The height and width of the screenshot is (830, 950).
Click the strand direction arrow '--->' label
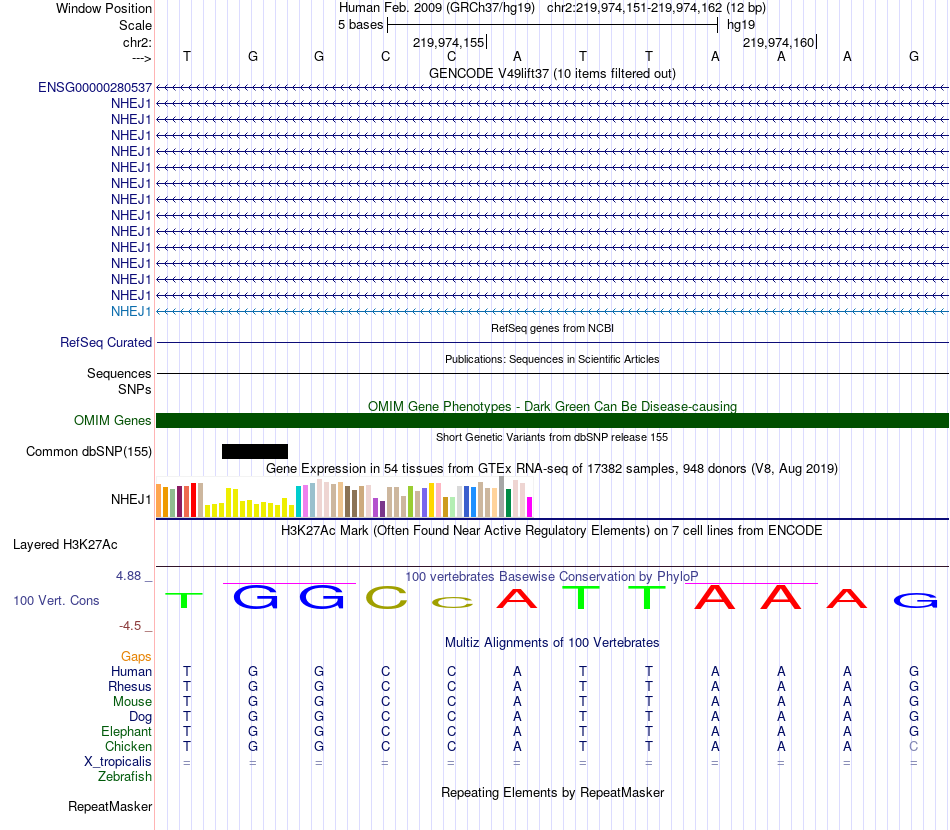click(x=141, y=58)
